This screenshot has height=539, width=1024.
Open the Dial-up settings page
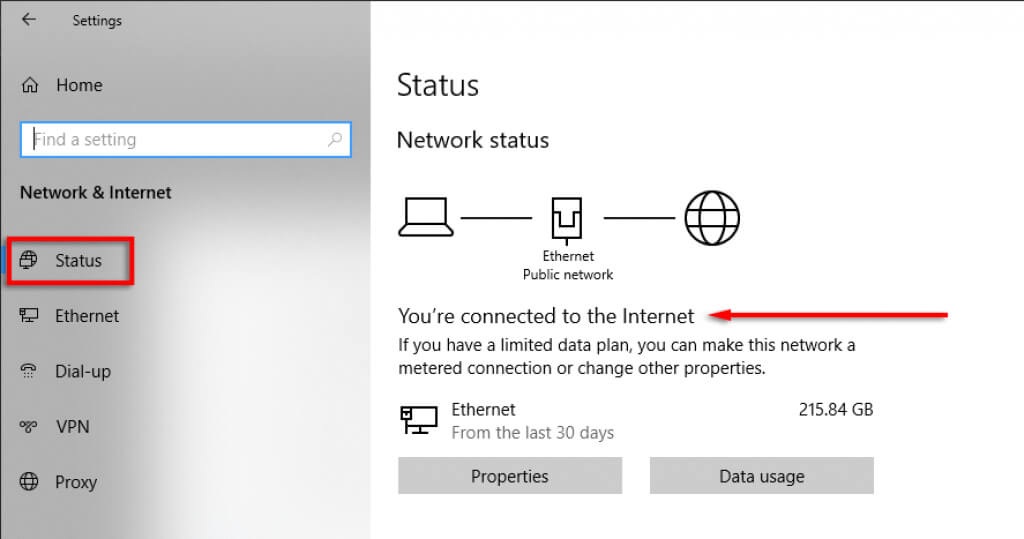click(x=82, y=372)
